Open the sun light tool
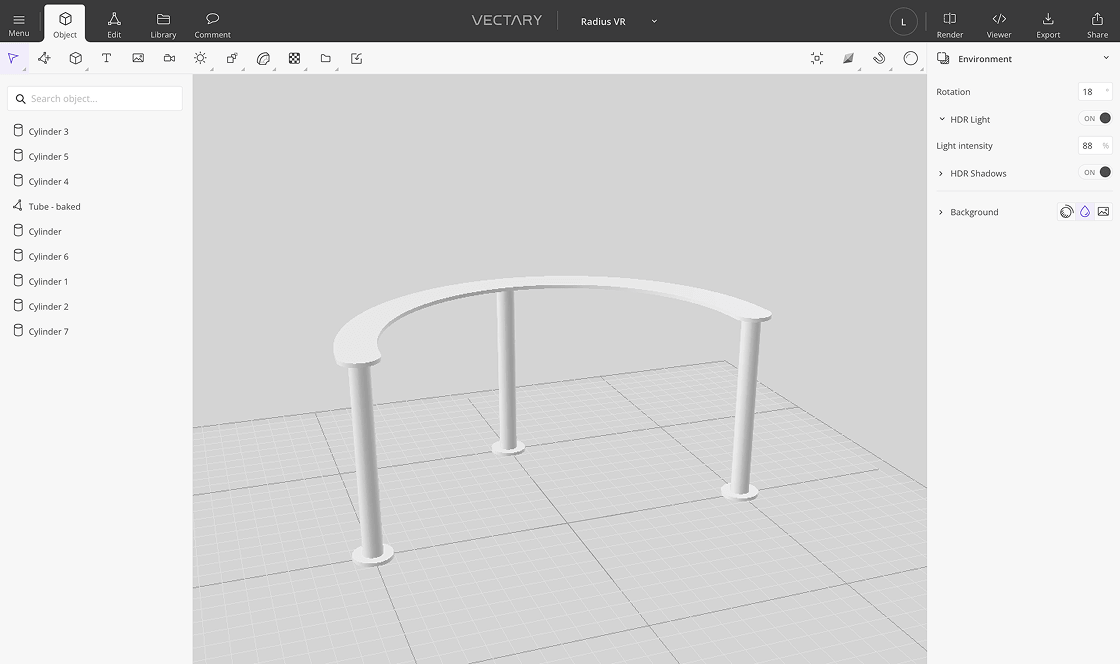The width and height of the screenshot is (1120, 664). (x=200, y=59)
